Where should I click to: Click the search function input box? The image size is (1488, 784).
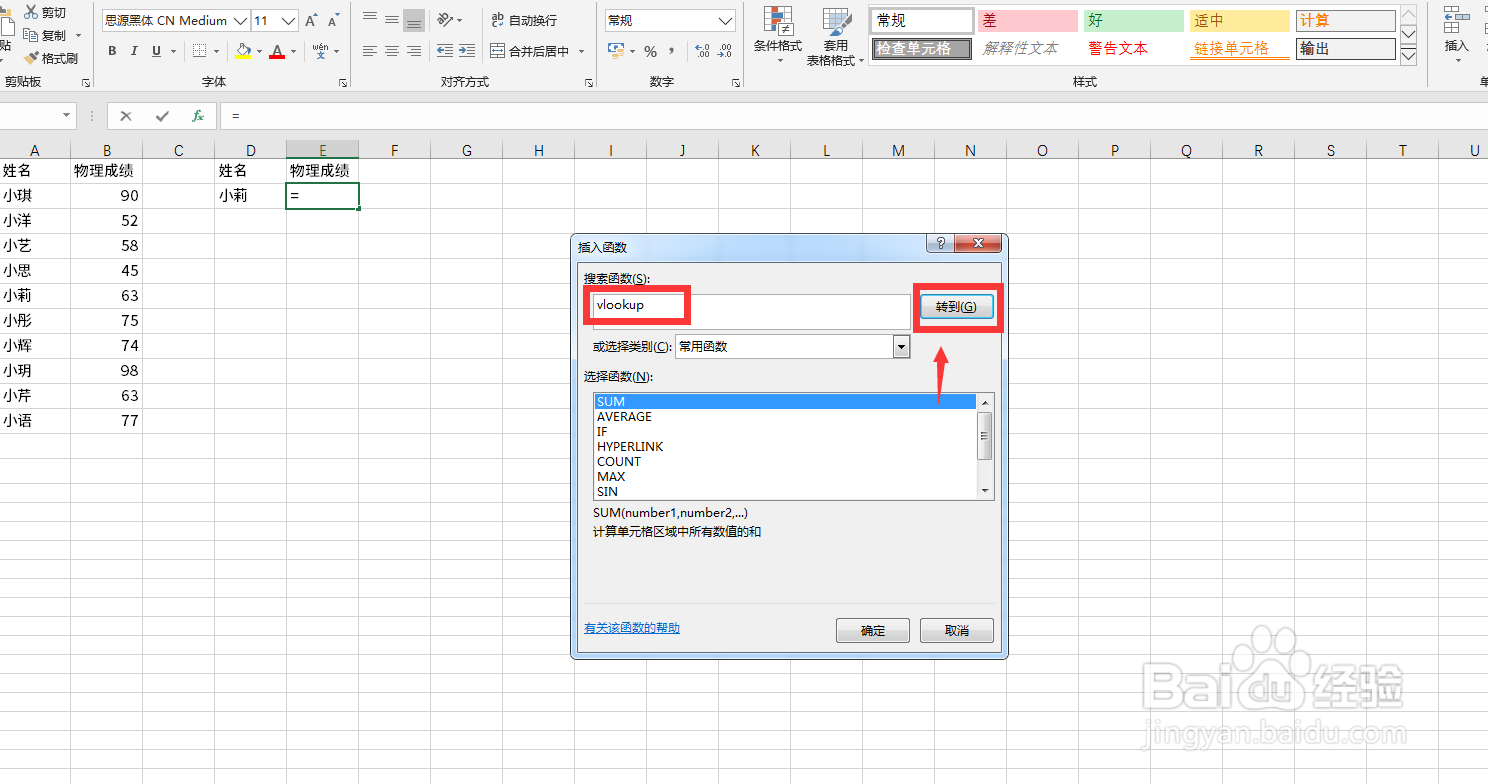(751, 311)
